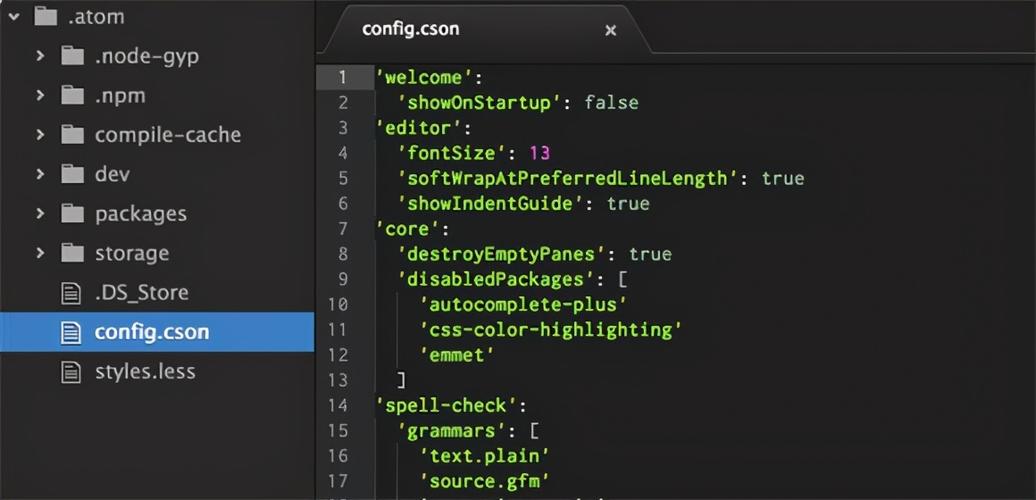
Task: Click the 'text.plain' string
Action: pos(485,456)
